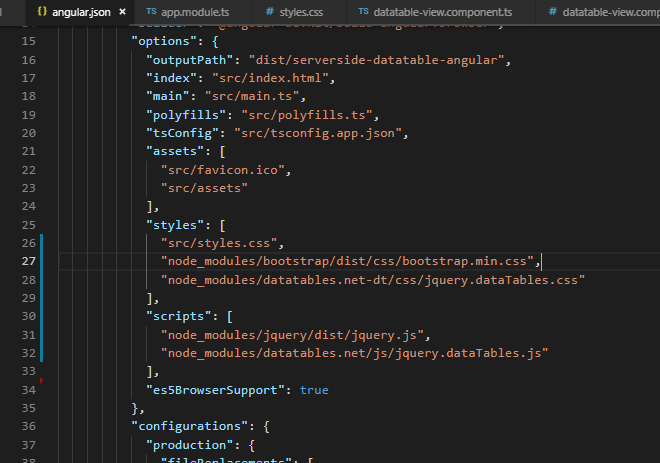Activate the angular.json tab label
Viewport: 660px width, 463px height.
point(81,11)
